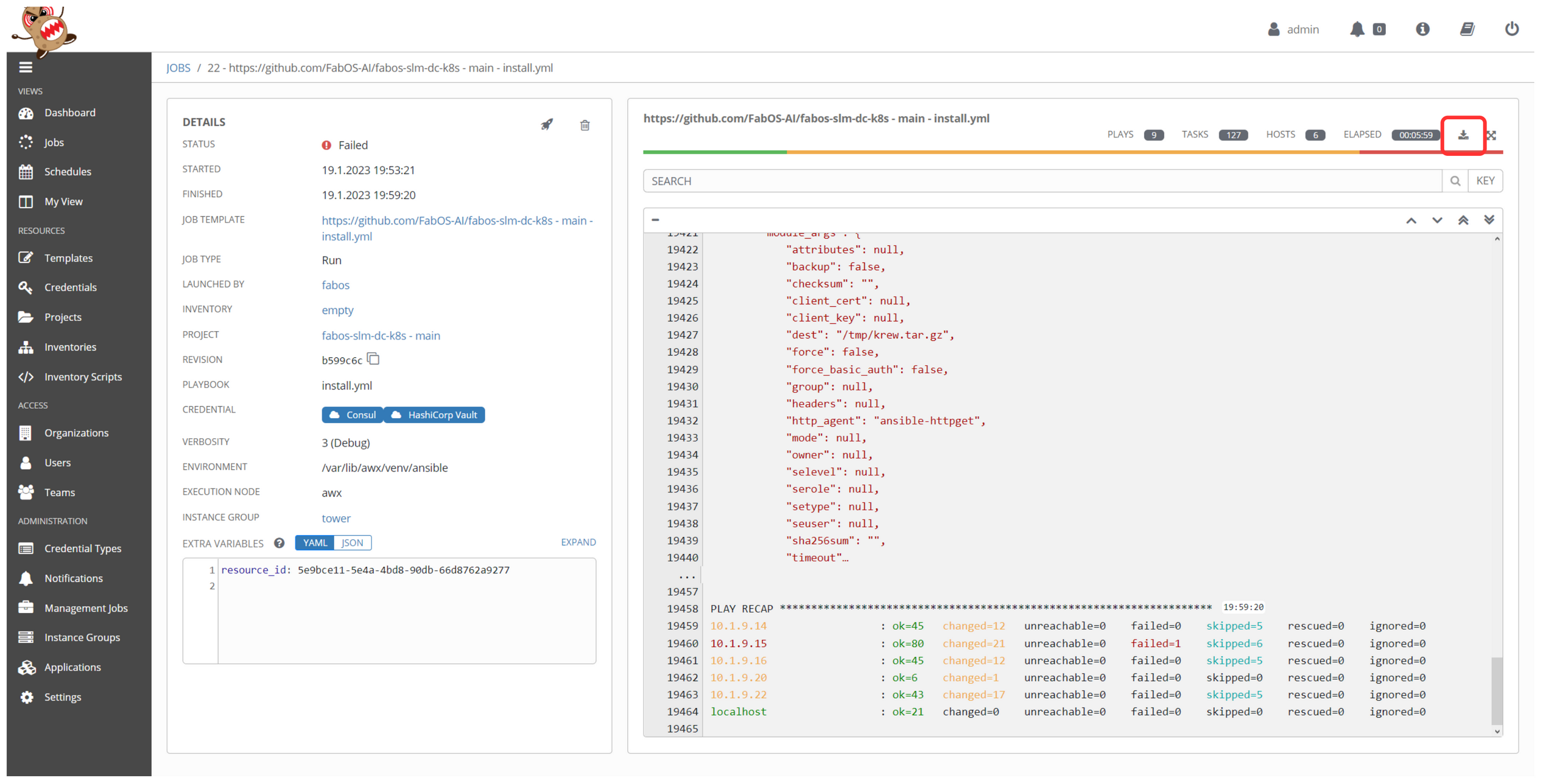Screen dimensions: 1543x784
Task: Switch extra variables to YAML
Action: click(x=315, y=542)
